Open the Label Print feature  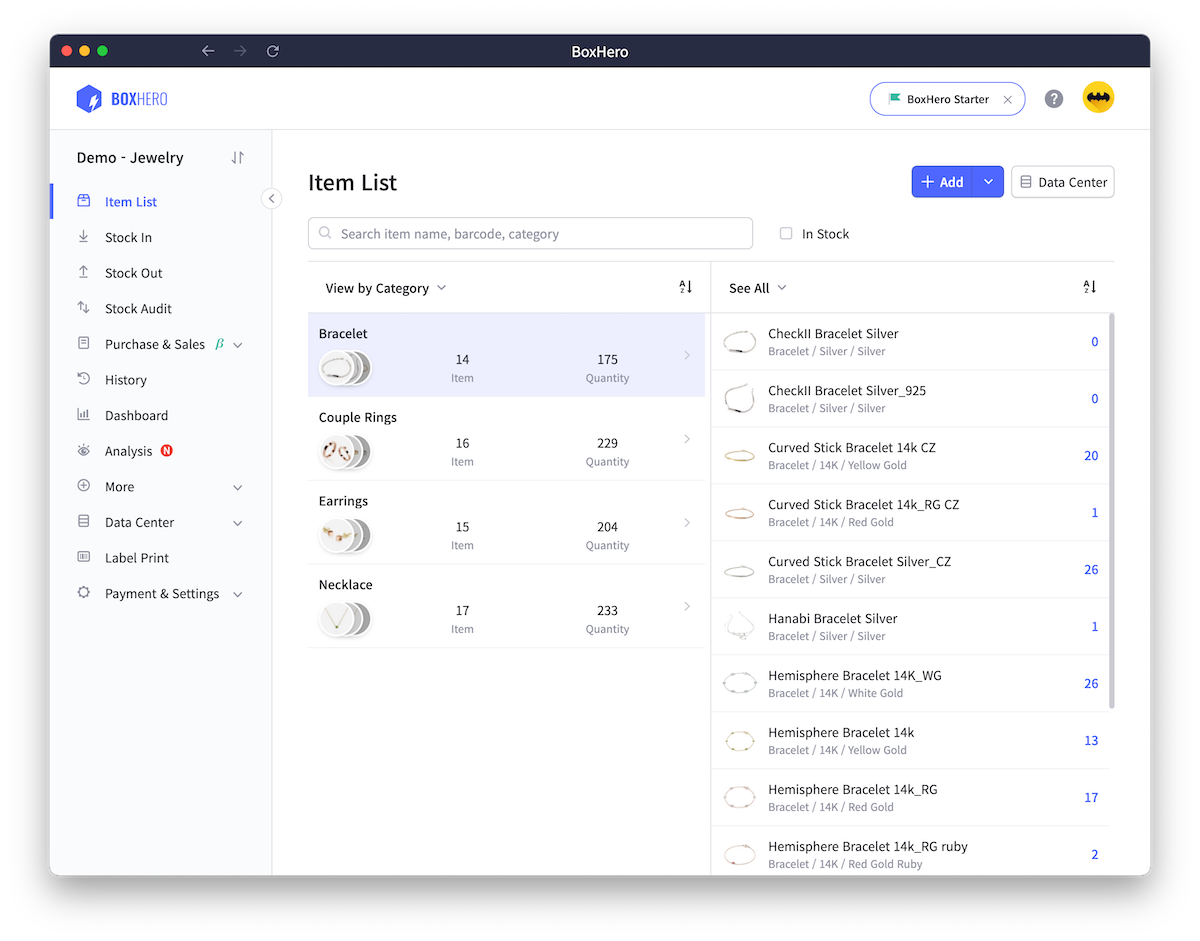[135, 557]
